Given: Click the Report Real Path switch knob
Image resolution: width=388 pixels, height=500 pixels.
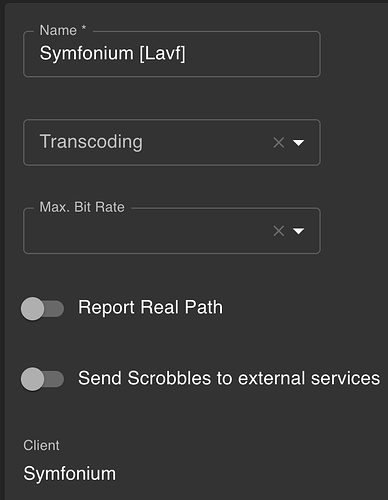Looking at the screenshot, I should (x=32, y=309).
